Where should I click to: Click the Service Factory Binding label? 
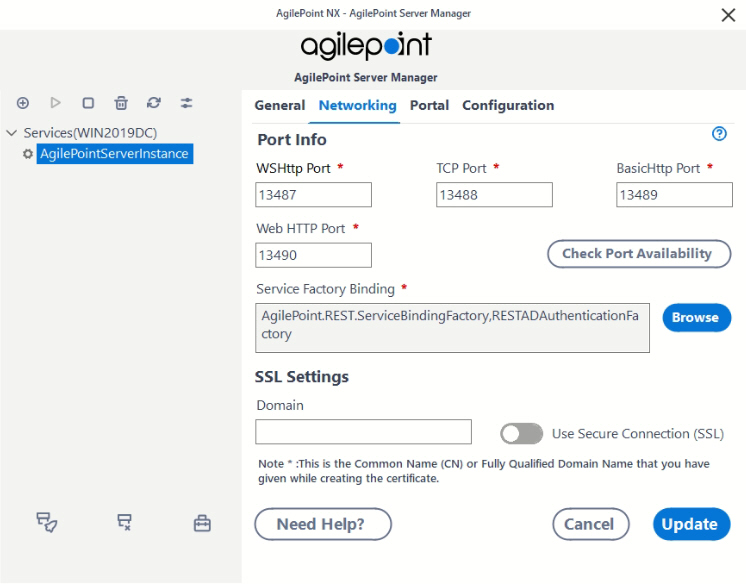pos(325,289)
